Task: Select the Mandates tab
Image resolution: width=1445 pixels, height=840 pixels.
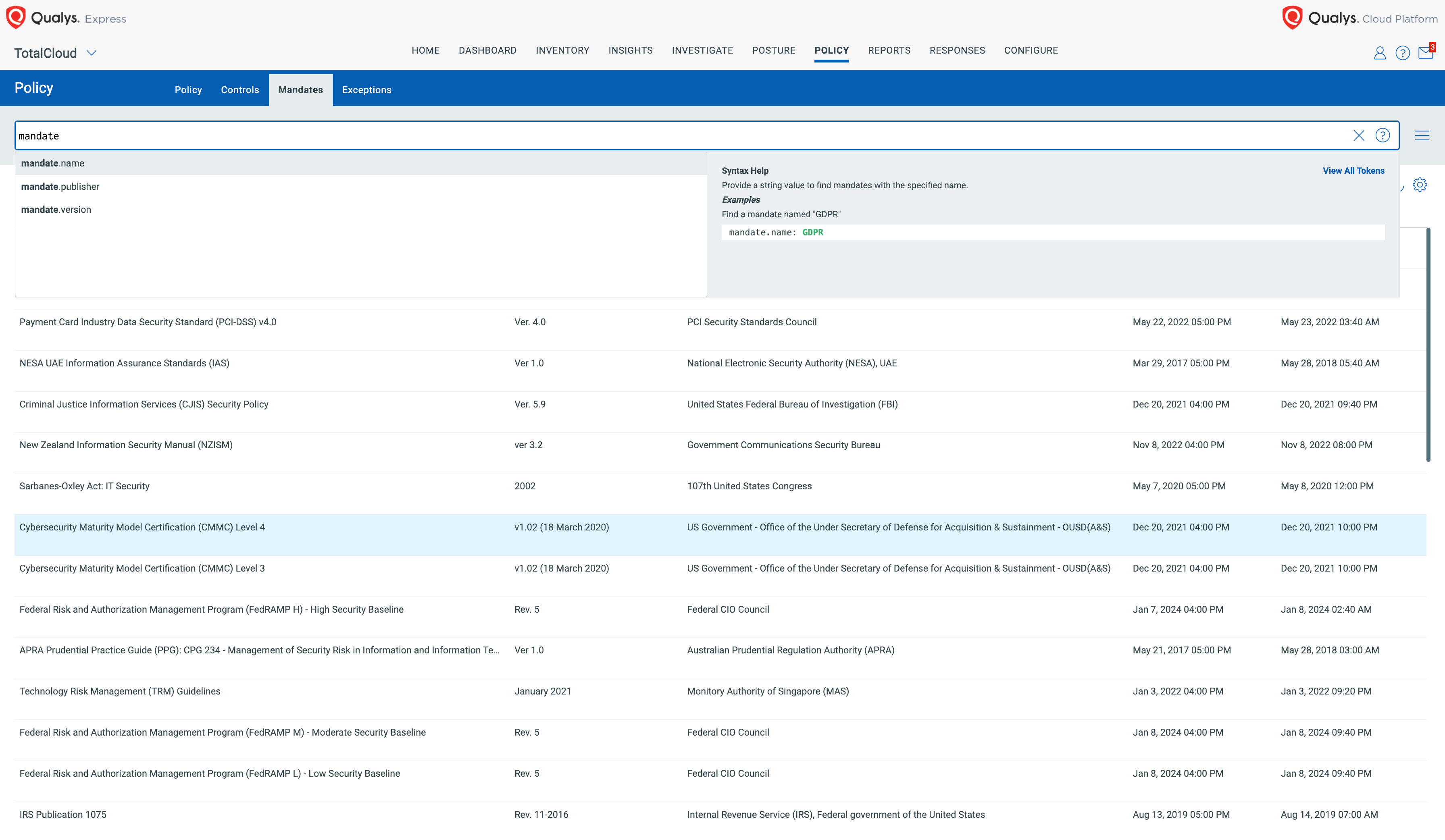Action: click(x=300, y=90)
